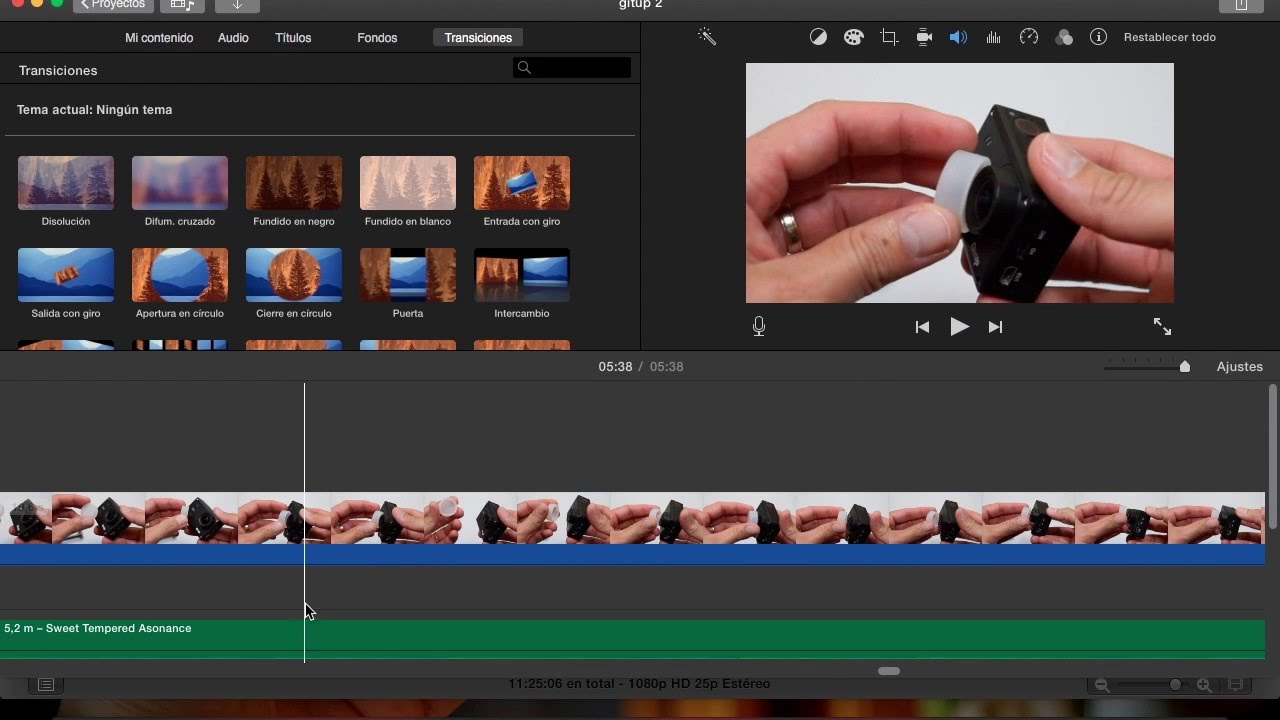Play the video in the viewer
The image size is (1280, 720).
click(x=959, y=326)
